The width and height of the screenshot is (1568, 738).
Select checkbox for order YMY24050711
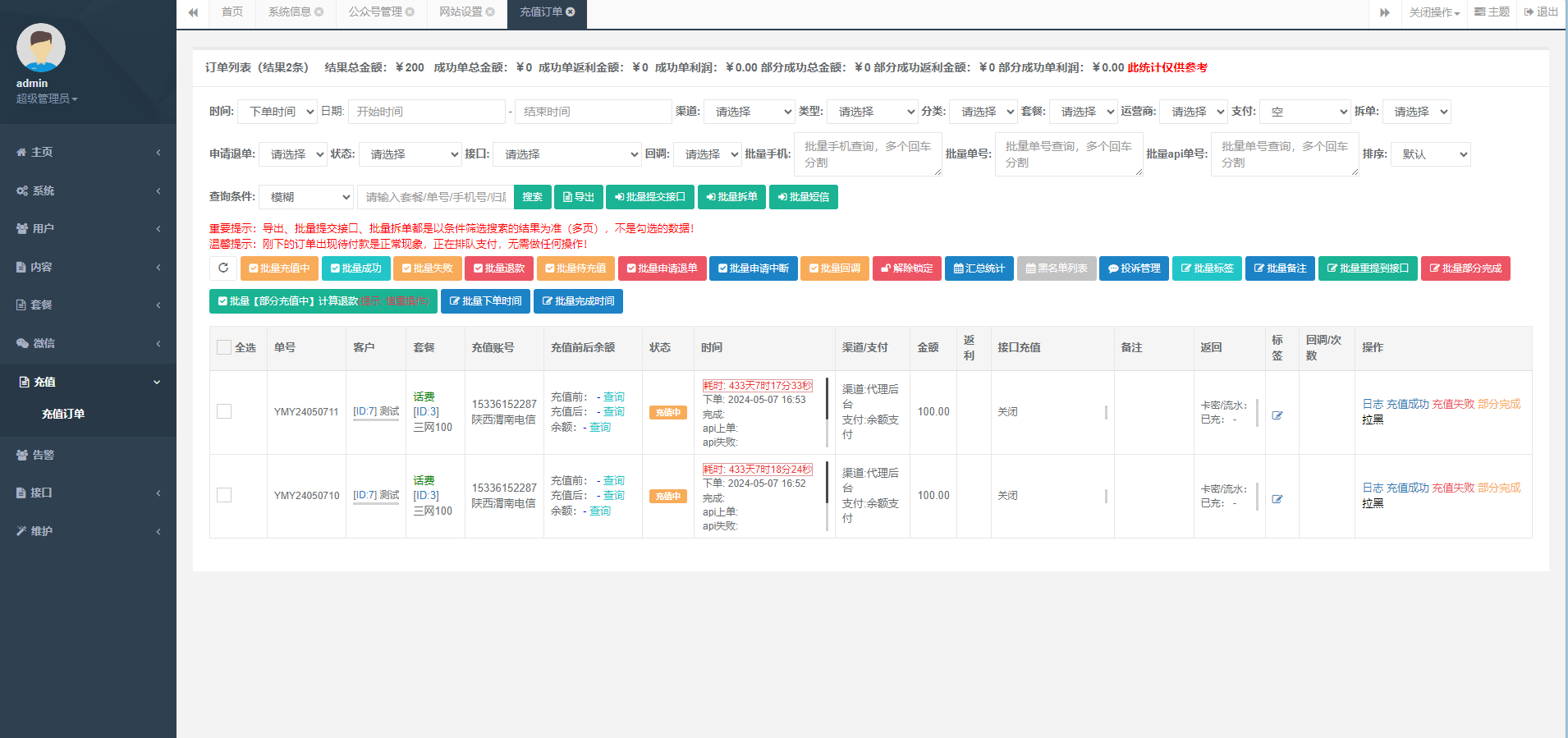click(x=224, y=411)
